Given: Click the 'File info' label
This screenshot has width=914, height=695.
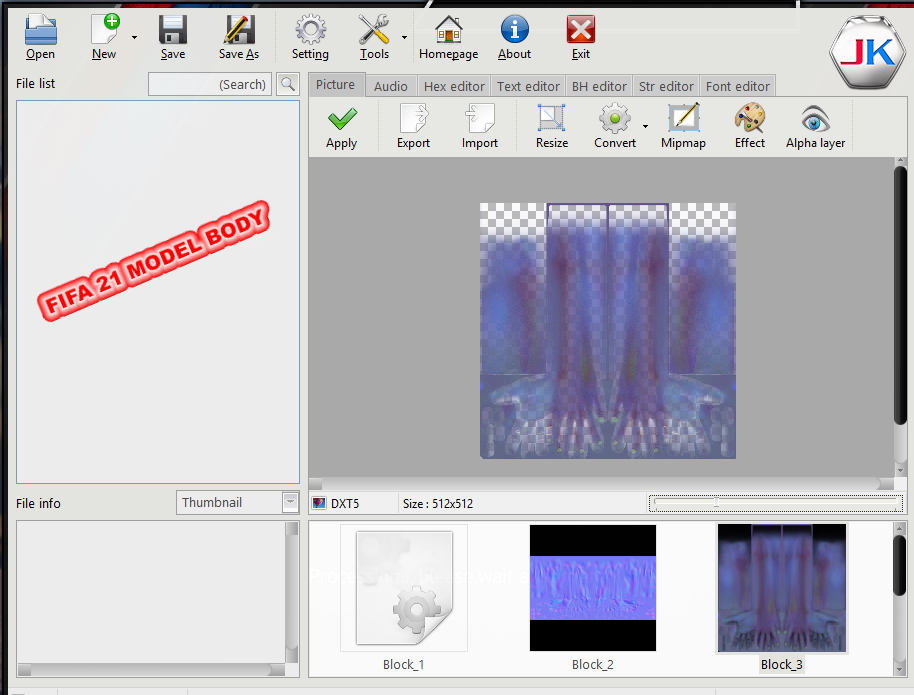Looking at the screenshot, I should (x=38, y=503).
